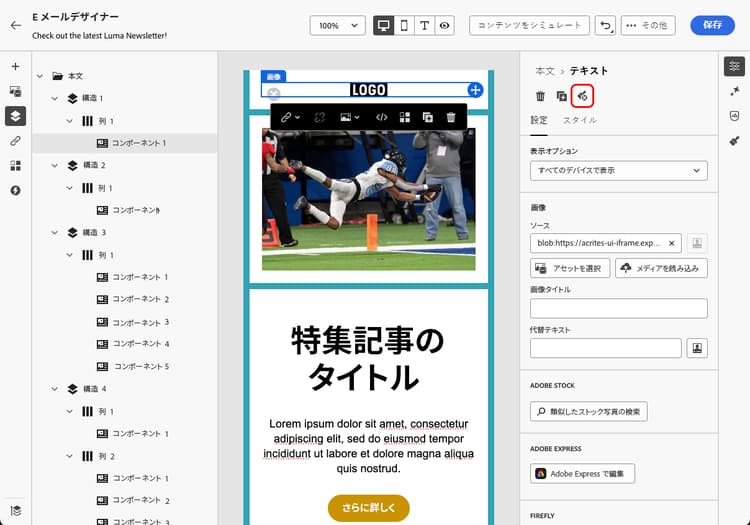Switch to the 設定 tab
Screen dimensions: 750x525
click(539, 120)
